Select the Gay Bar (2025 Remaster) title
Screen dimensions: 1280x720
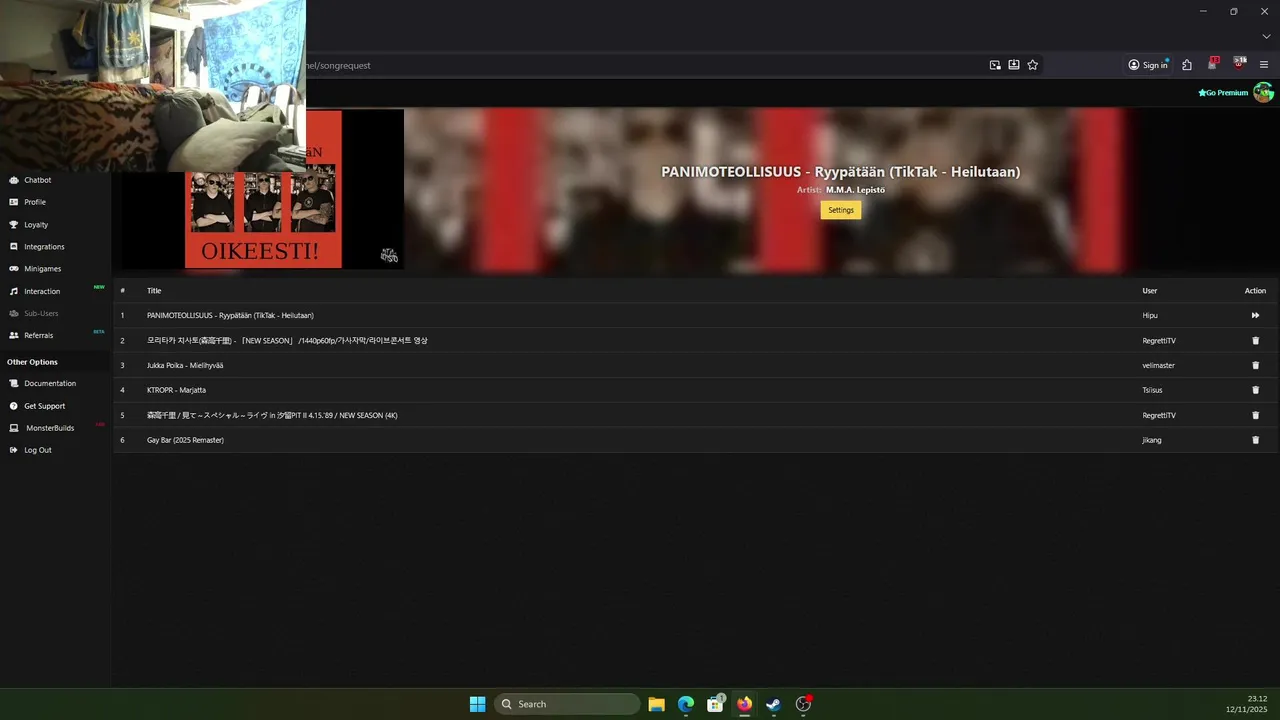tap(185, 440)
